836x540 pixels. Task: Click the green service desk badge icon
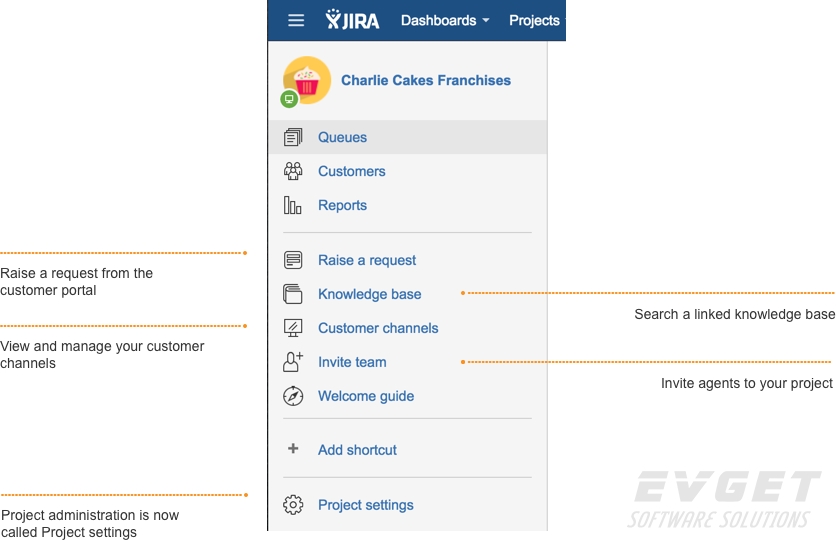point(289,99)
